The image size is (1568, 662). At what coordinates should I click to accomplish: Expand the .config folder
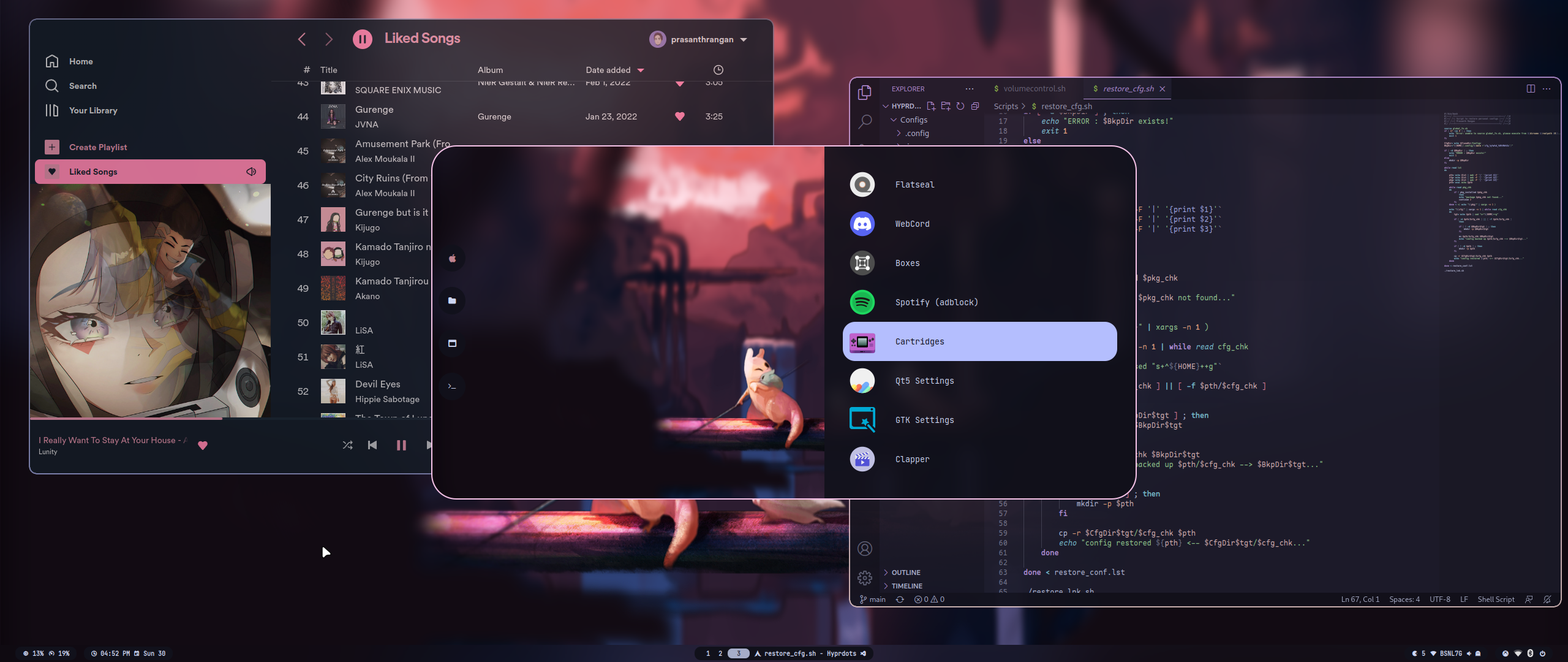pyautogui.click(x=917, y=134)
